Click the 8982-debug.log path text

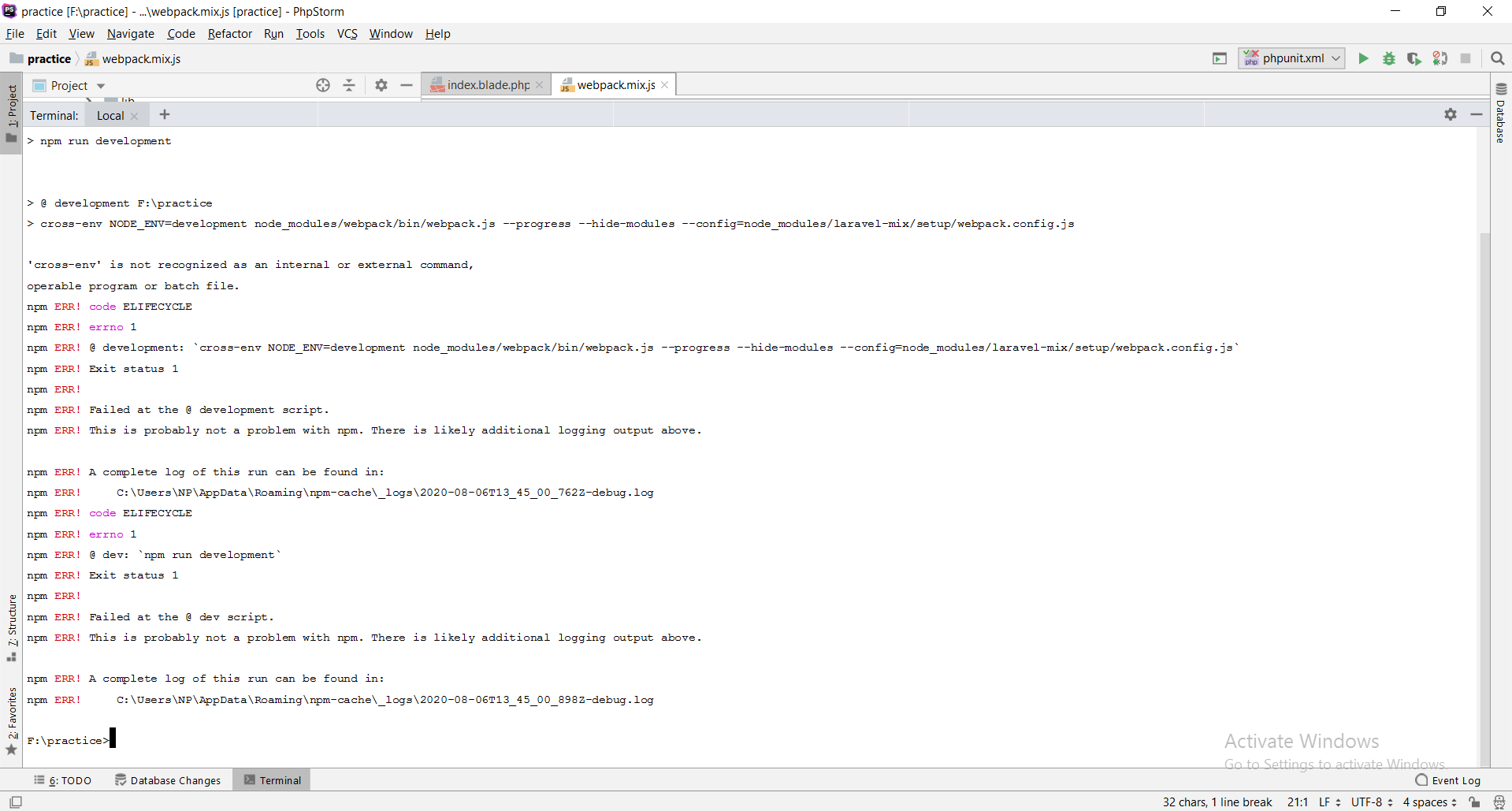tap(385, 700)
